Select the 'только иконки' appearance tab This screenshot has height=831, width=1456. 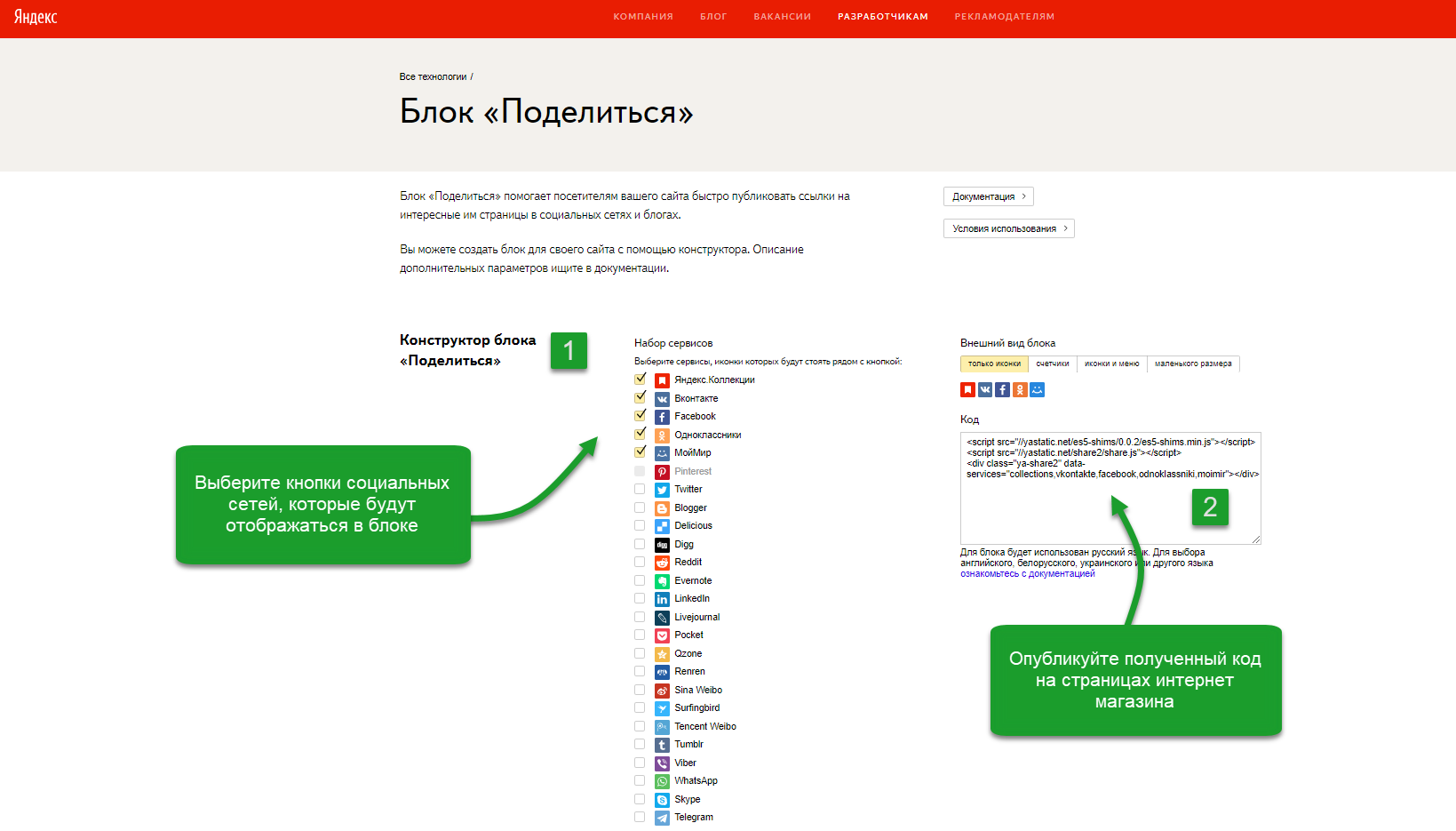994,364
